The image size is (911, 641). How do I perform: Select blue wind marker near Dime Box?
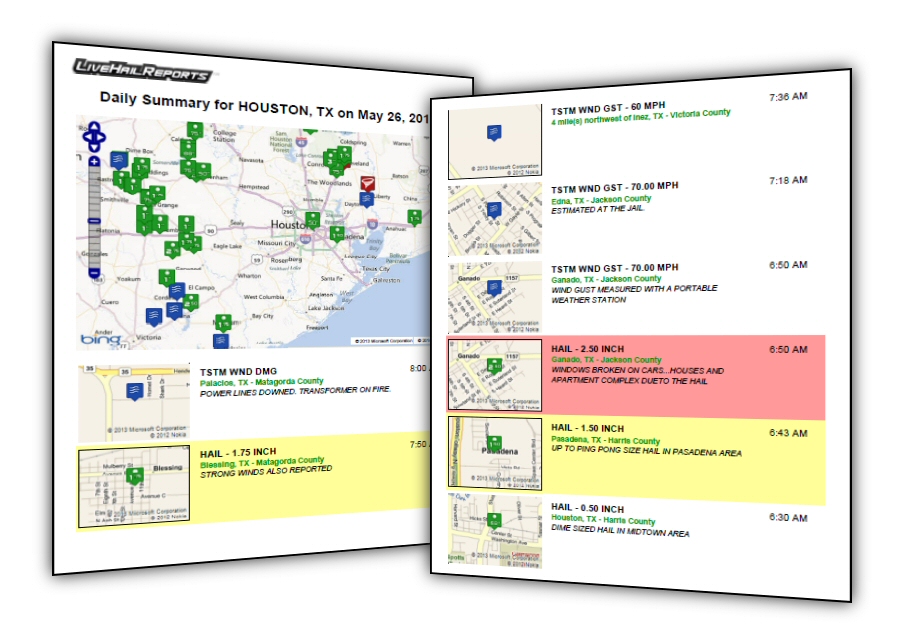119,159
